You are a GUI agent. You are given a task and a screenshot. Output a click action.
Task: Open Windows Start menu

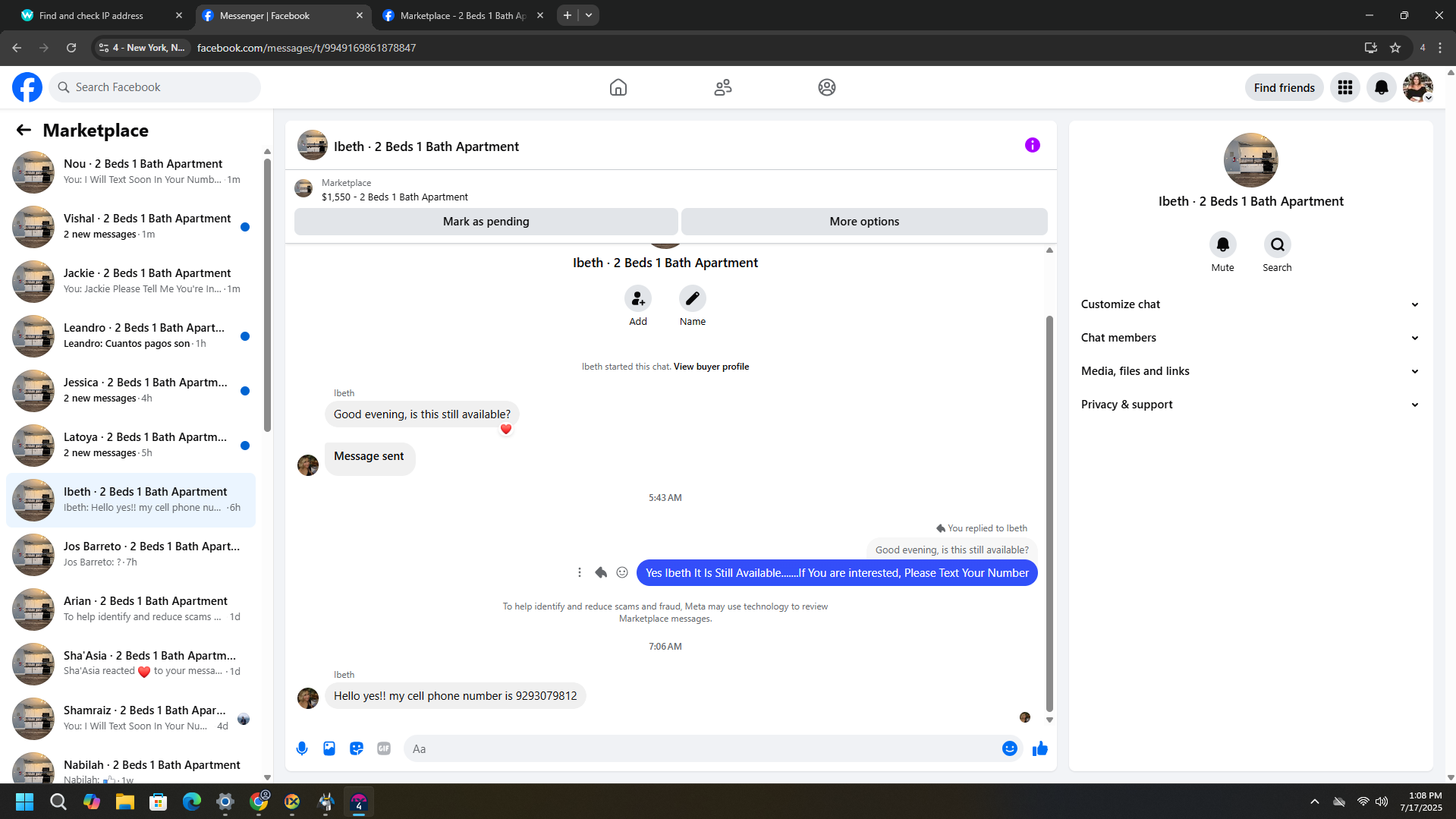point(24,802)
